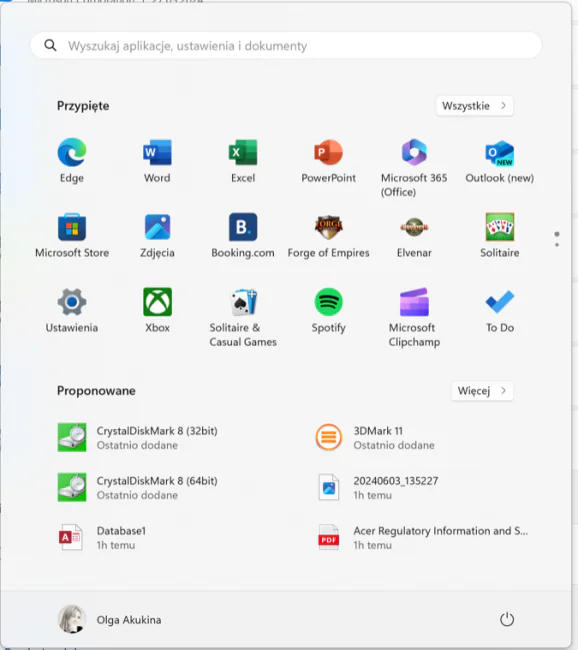The height and width of the screenshot is (650, 578).
Task: Open the Edge browser app
Action: pyautogui.click(x=72, y=160)
